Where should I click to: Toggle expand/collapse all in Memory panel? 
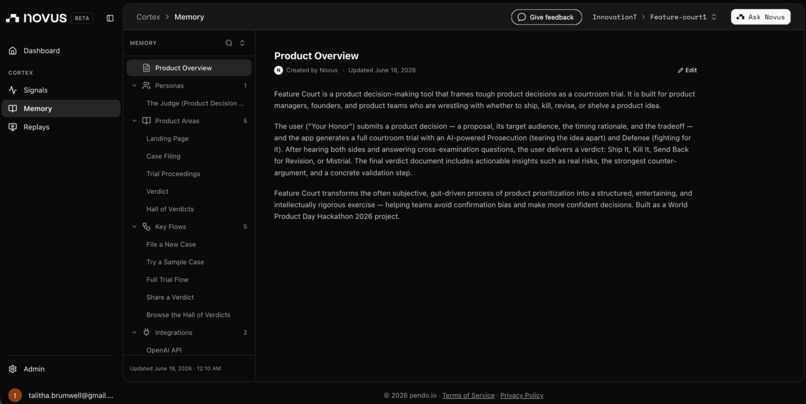(242, 43)
